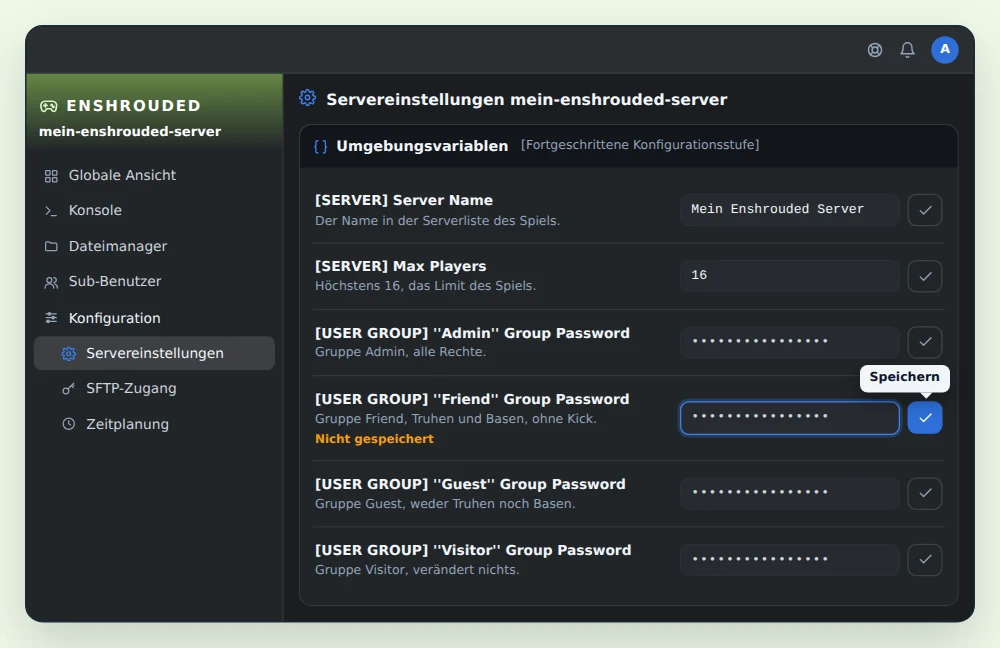Click the Zeitplanung clock icon
This screenshot has width=1000, height=648.
click(69, 423)
